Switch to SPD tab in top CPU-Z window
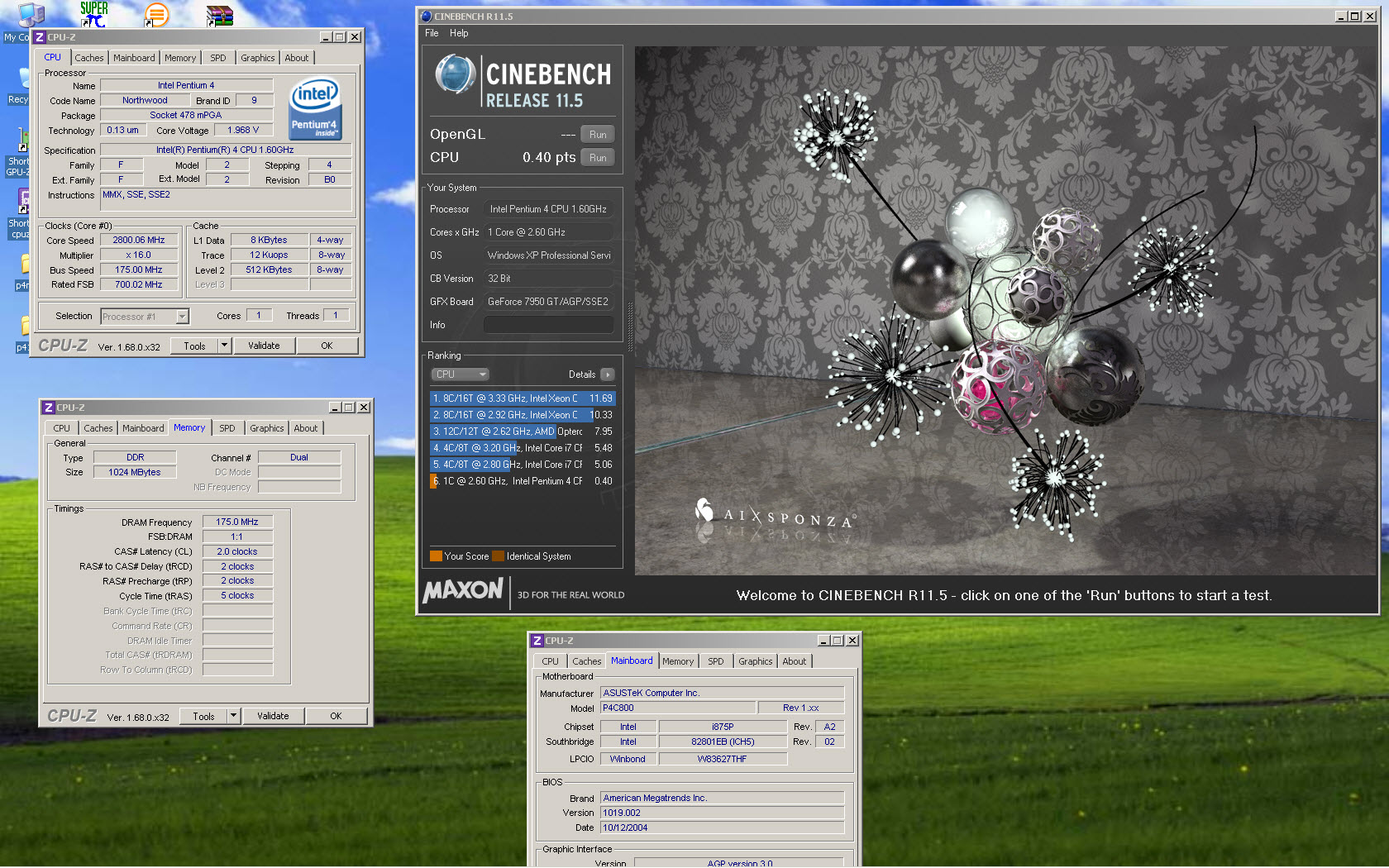 coord(218,58)
